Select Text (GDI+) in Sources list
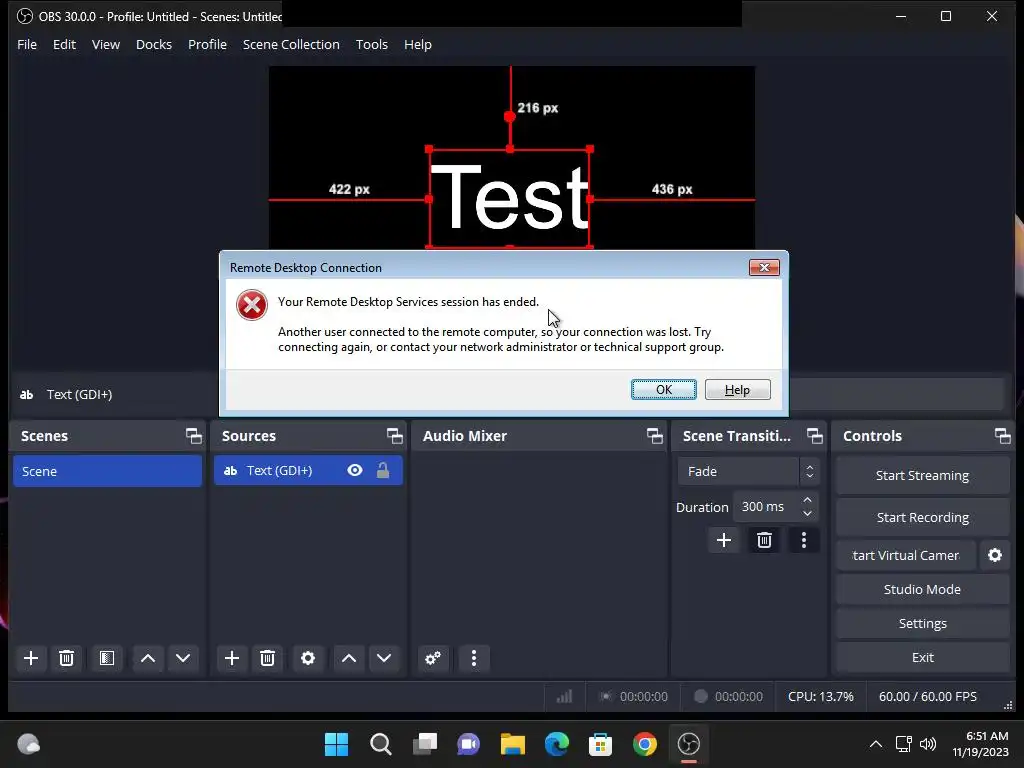 (x=308, y=470)
